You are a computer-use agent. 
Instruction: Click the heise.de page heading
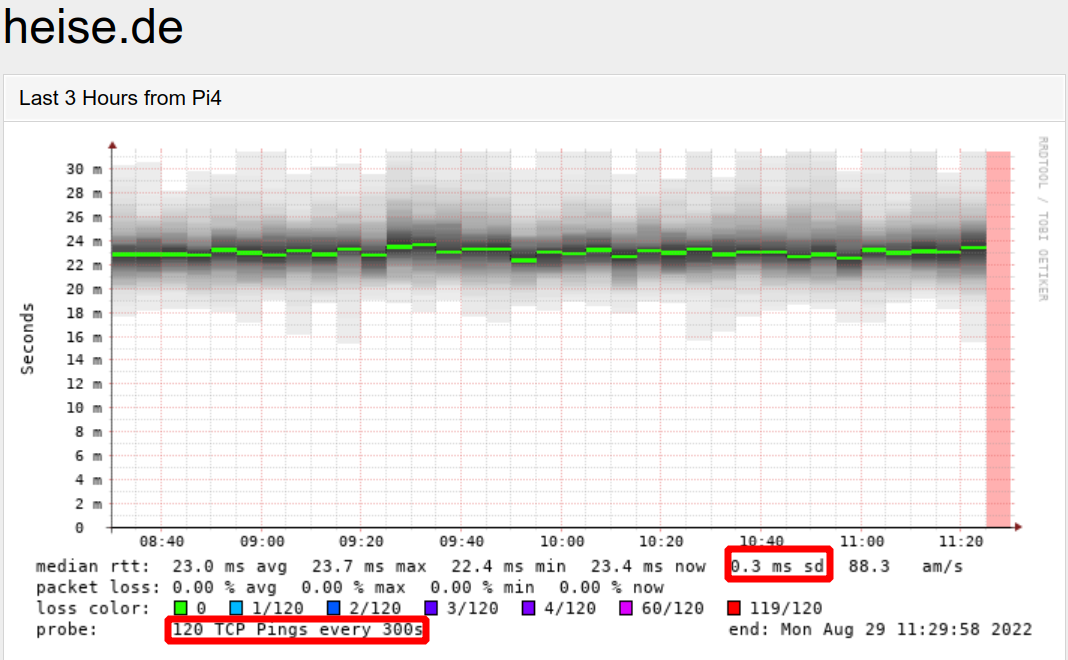tap(93, 27)
